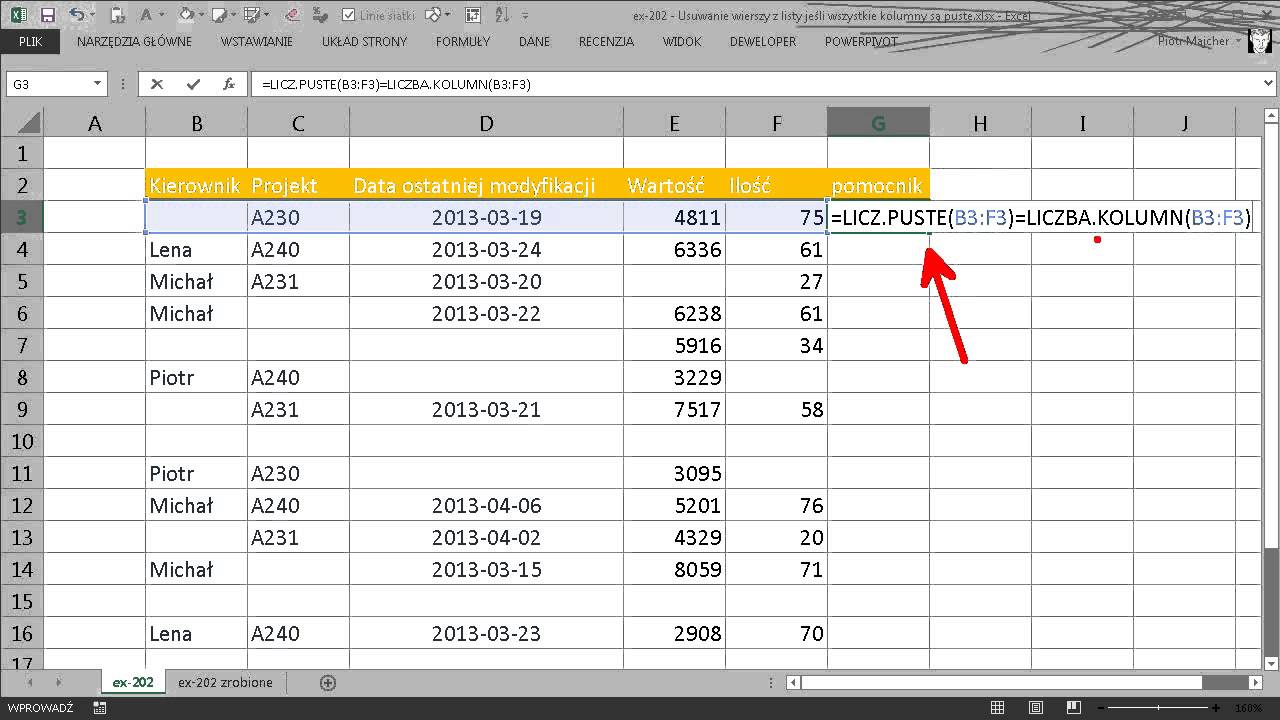1280x720 pixels.
Task: Click cell with text Kierownik
Action: click(x=196, y=186)
